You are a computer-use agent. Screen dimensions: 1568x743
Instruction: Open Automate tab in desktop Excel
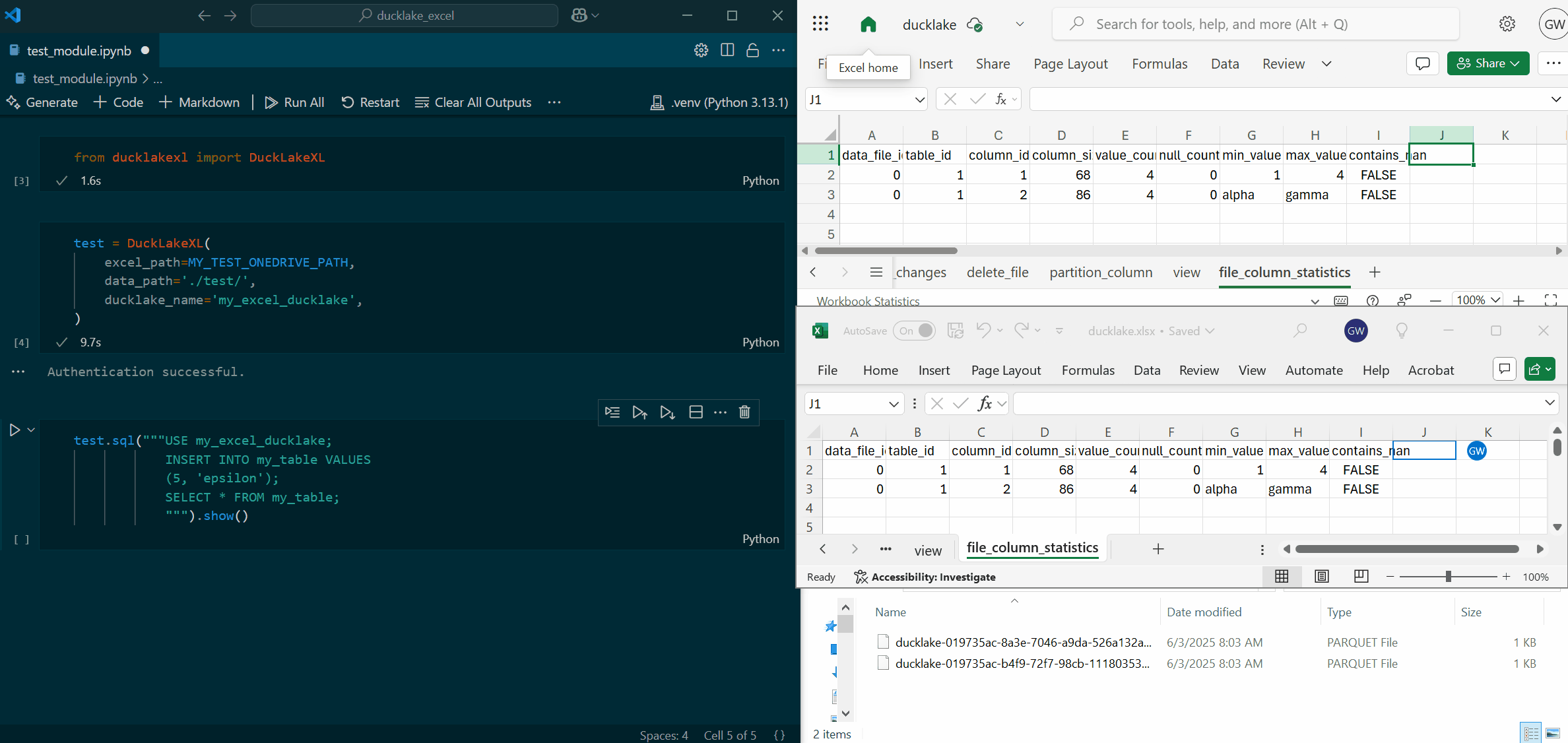tap(1314, 370)
